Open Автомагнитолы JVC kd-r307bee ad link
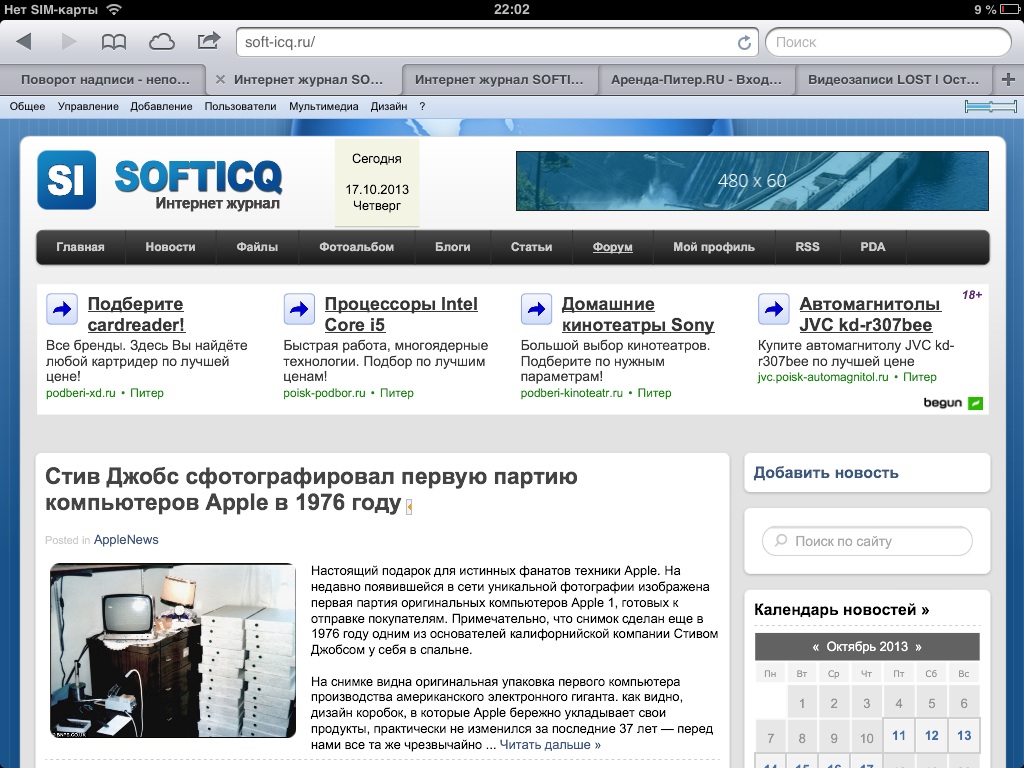1024x768 pixels. (x=870, y=314)
